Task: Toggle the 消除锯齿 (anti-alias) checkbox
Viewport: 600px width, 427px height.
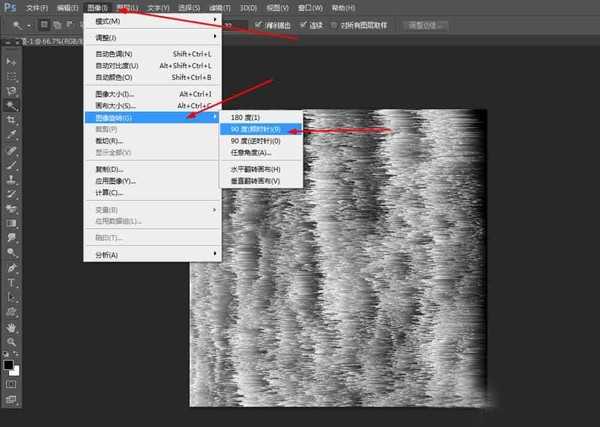Action: pos(259,24)
